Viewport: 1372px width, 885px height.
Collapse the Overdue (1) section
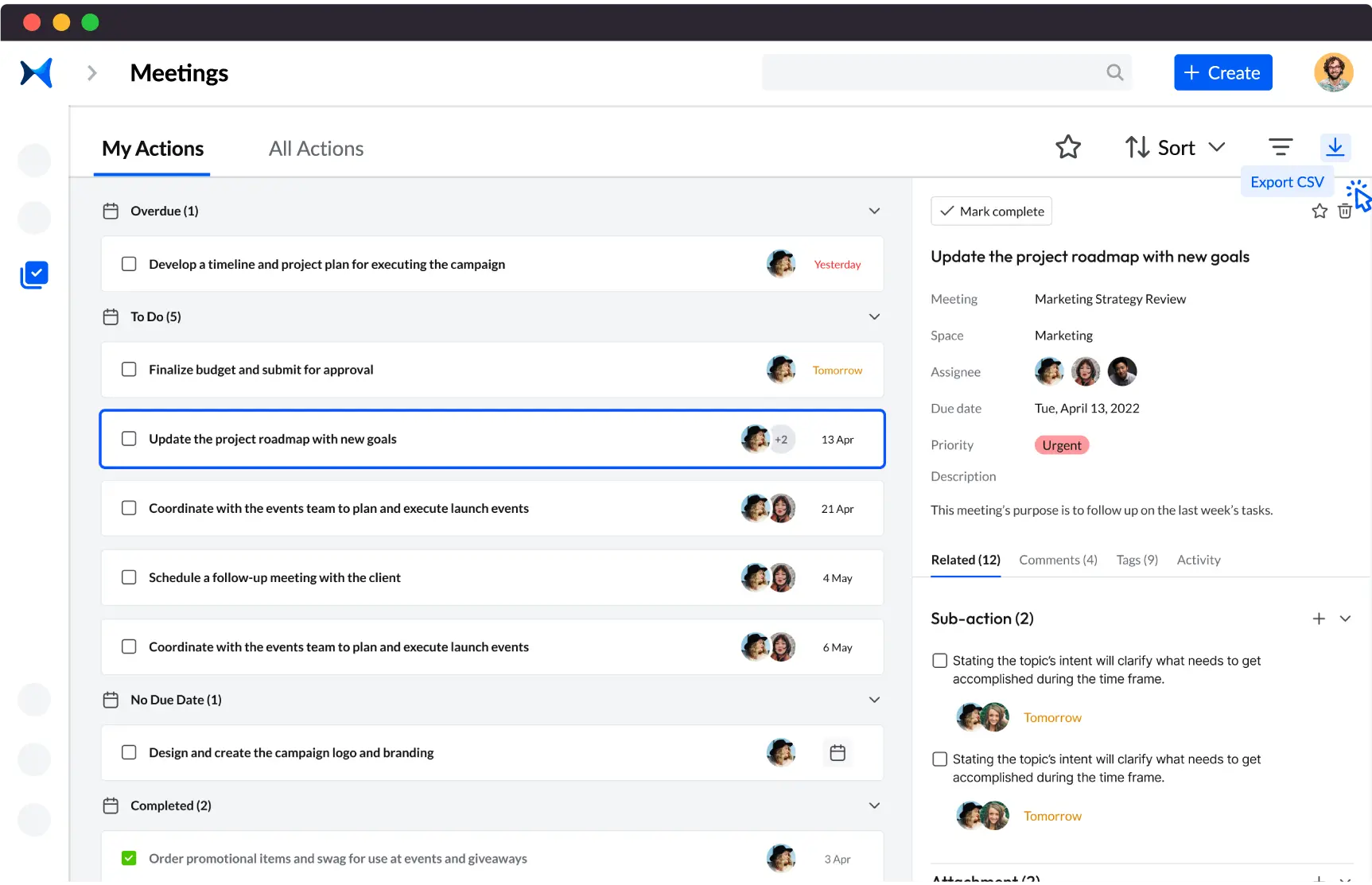coord(874,211)
